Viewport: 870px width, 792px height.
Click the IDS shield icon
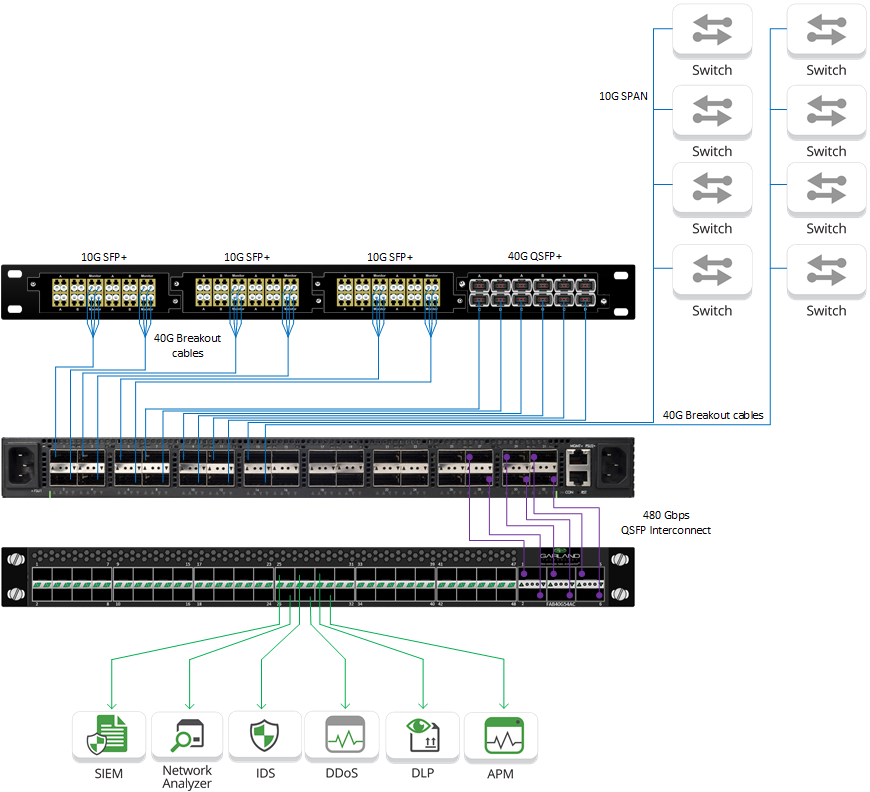pos(264,734)
